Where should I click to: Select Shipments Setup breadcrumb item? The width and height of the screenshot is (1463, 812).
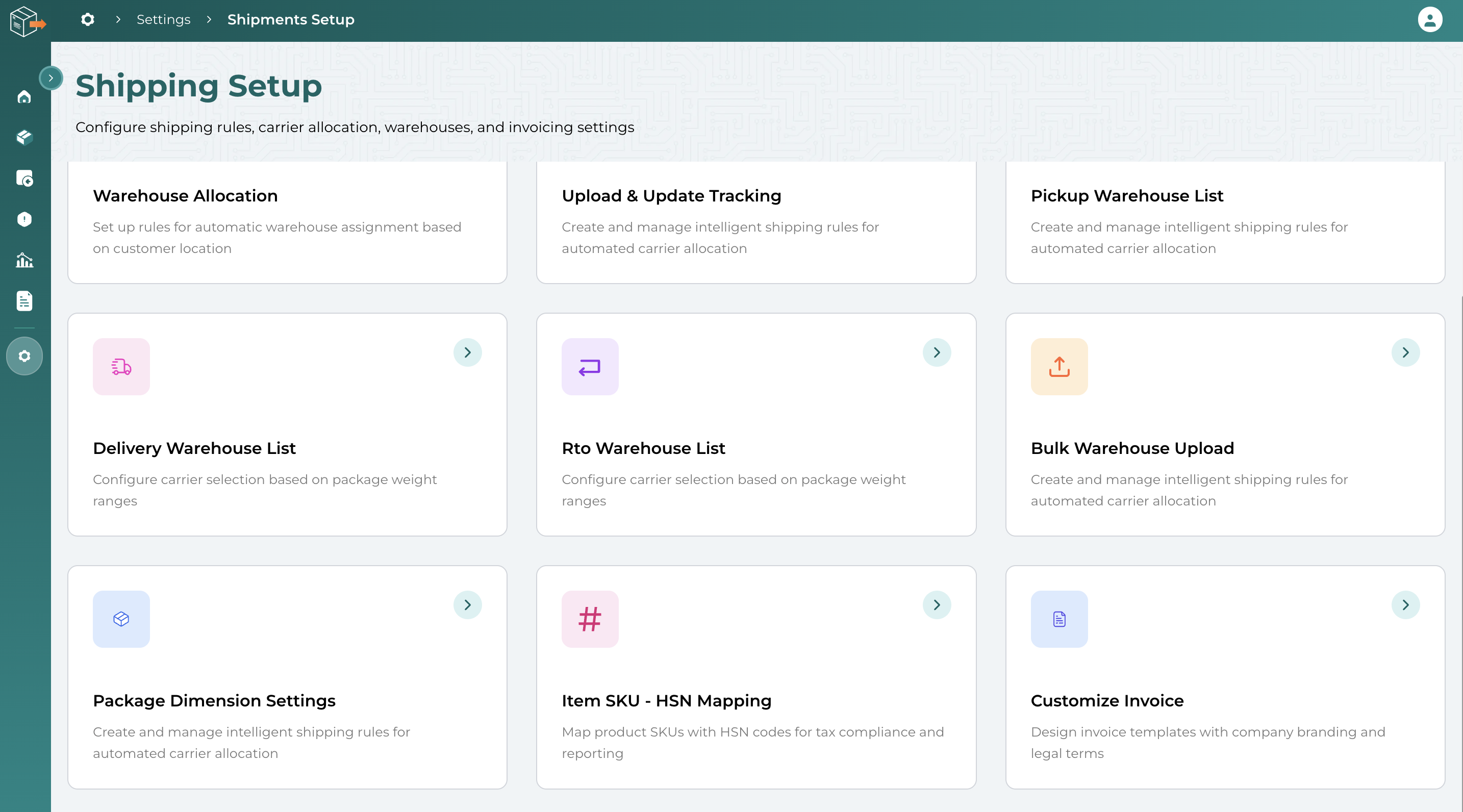290,20
